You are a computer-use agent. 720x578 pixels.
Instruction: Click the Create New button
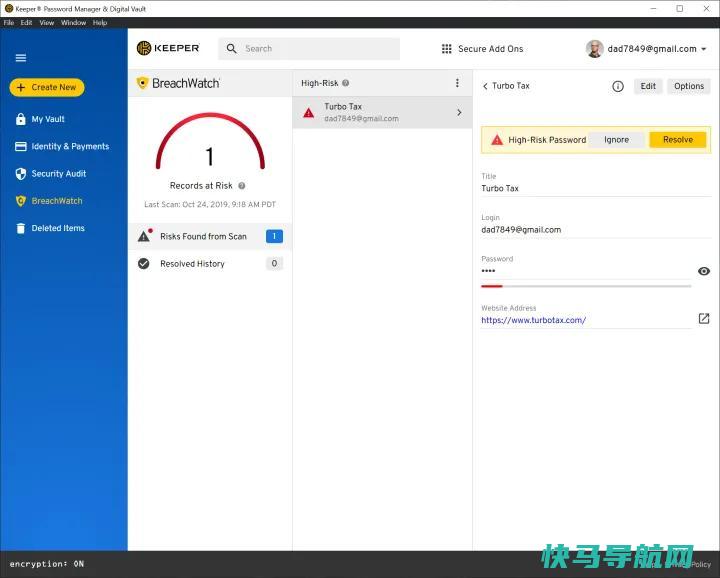(47, 87)
